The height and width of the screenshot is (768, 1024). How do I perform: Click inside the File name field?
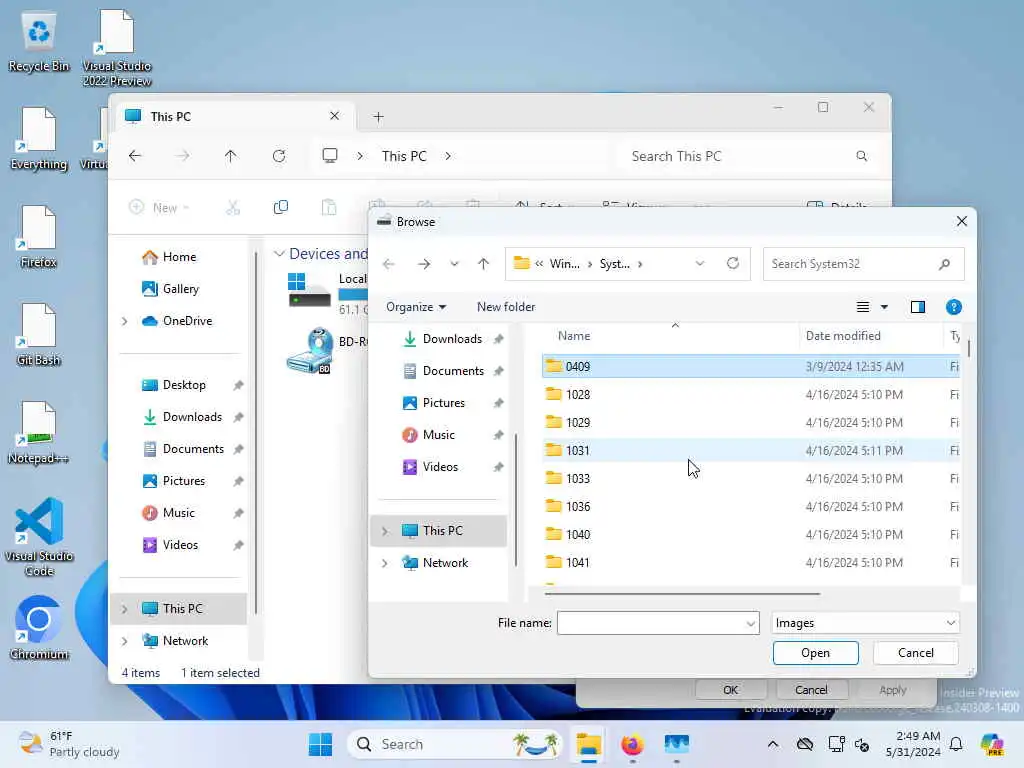tap(650, 624)
